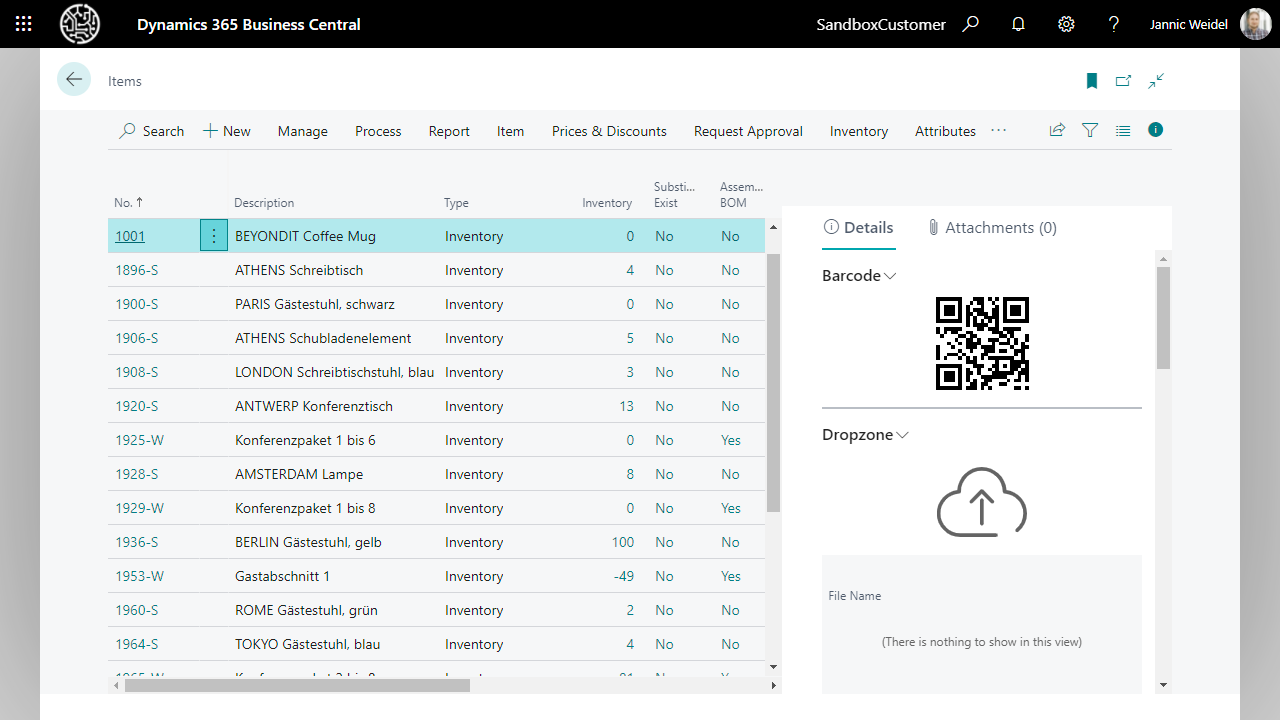Show more actions ellipsis in action bar
Viewport: 1280px width, 720px height.
pos(998,130)
